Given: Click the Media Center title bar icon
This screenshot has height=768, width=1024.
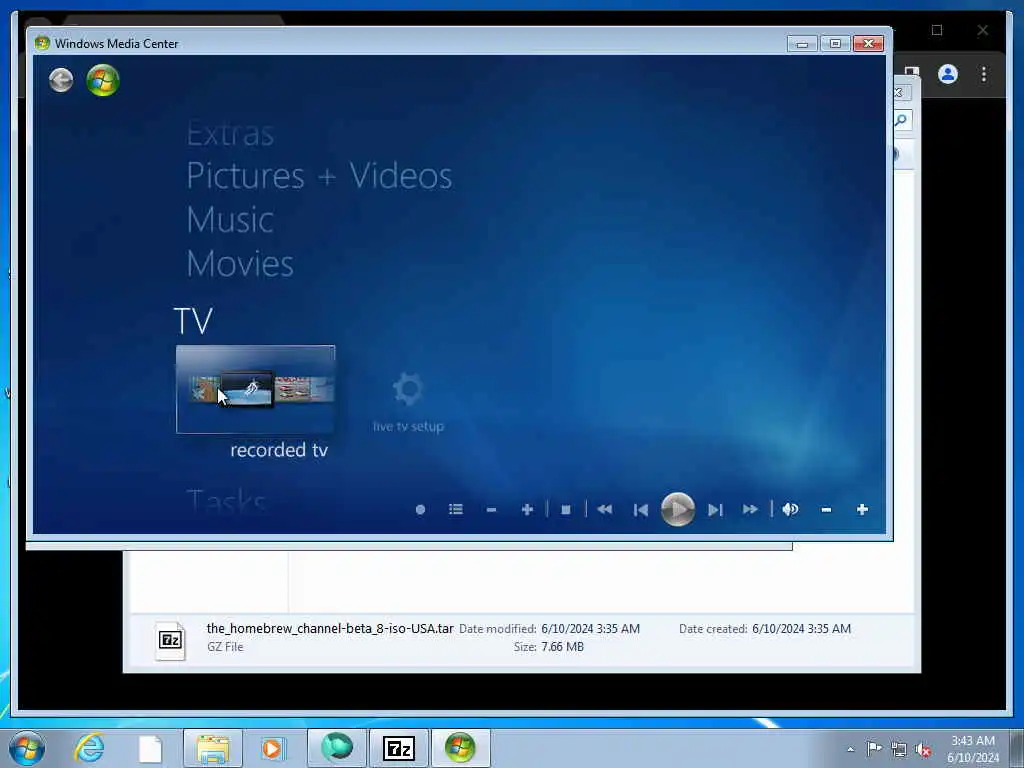Looking at the screenshot, I should click(x=42, y=43).
